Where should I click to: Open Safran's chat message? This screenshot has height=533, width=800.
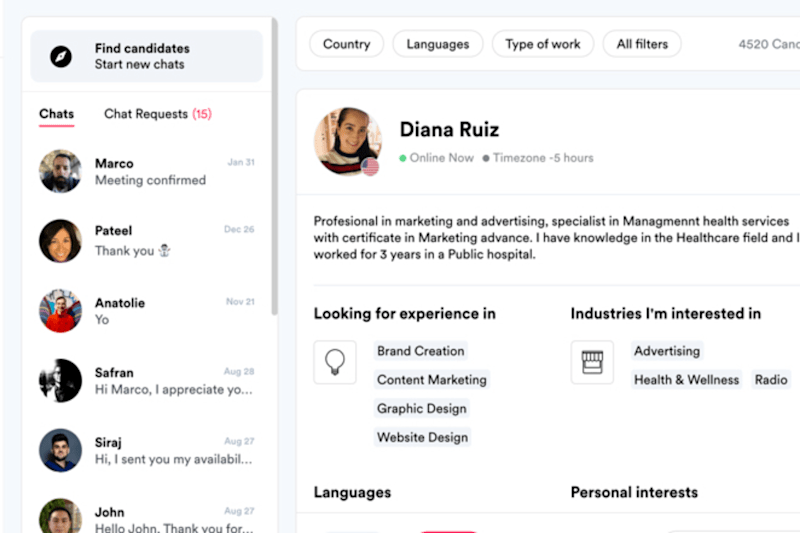click(147, 380)
